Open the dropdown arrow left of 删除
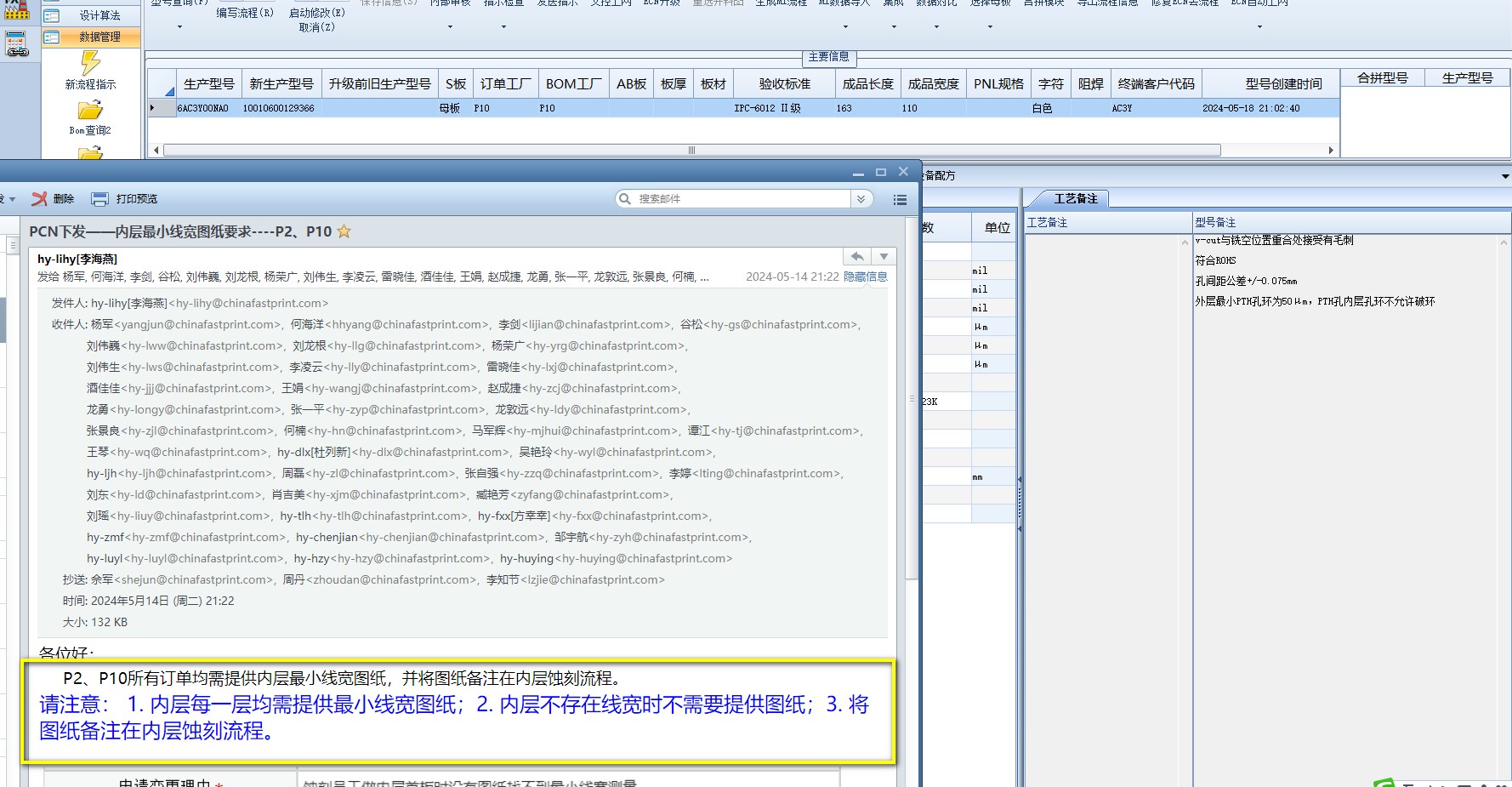This screenshot has width=1512, height=787. tap(12, 199)
